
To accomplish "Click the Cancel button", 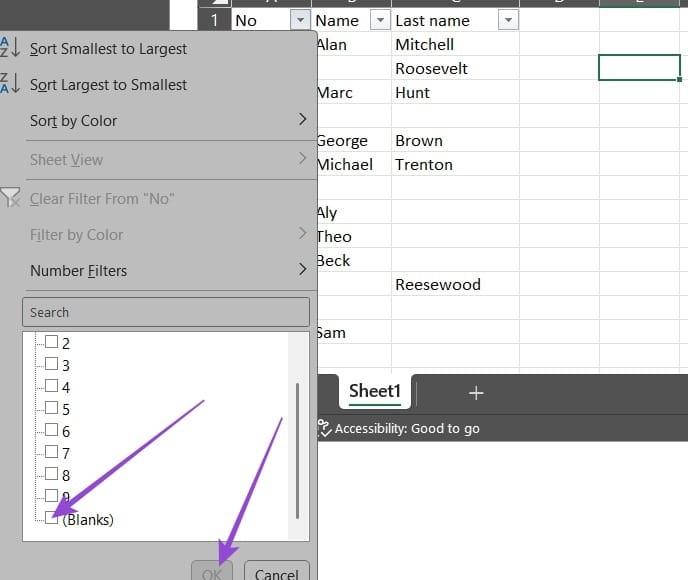I will (276, 571).
